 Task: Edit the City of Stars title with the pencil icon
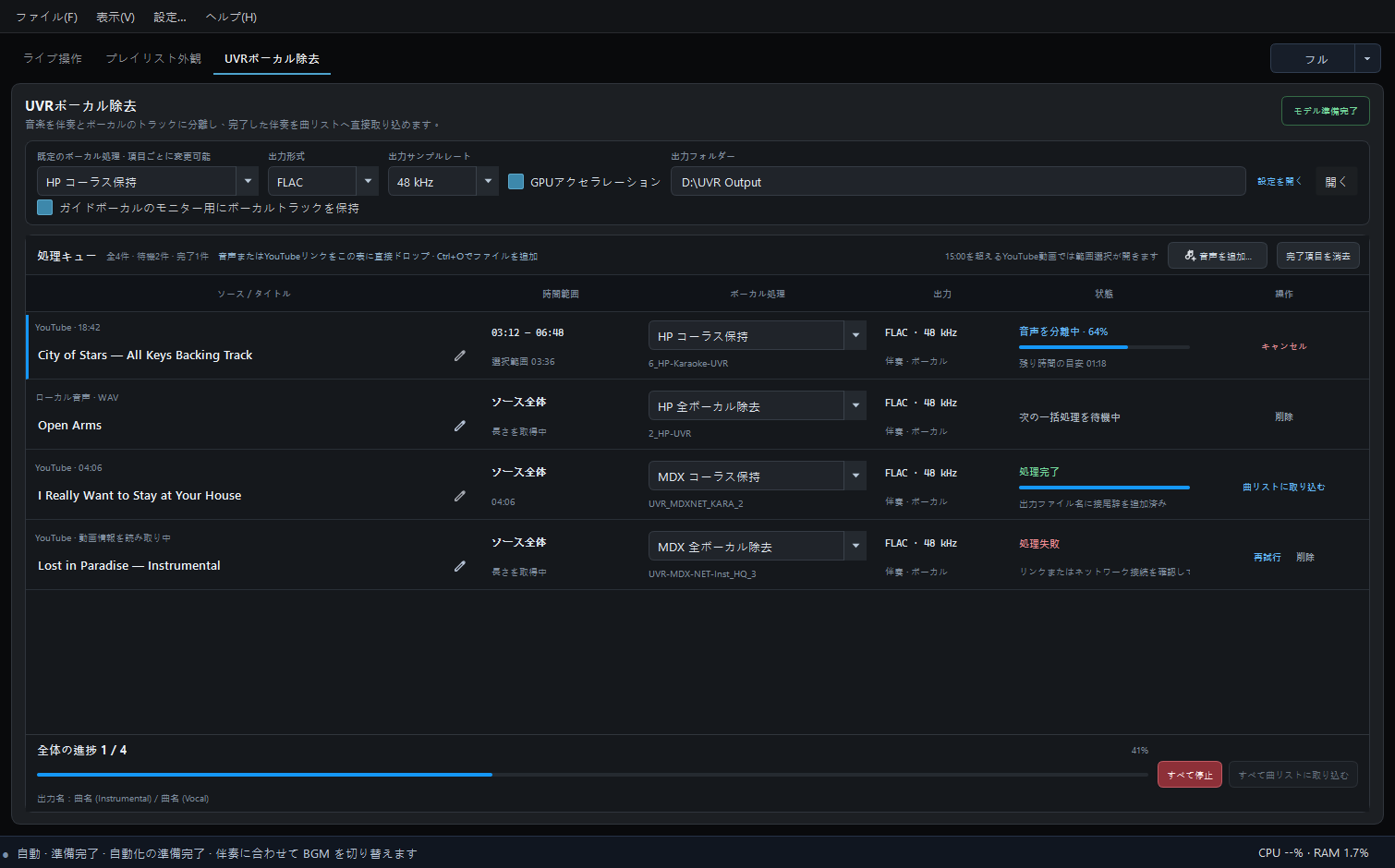pos(459,356)
